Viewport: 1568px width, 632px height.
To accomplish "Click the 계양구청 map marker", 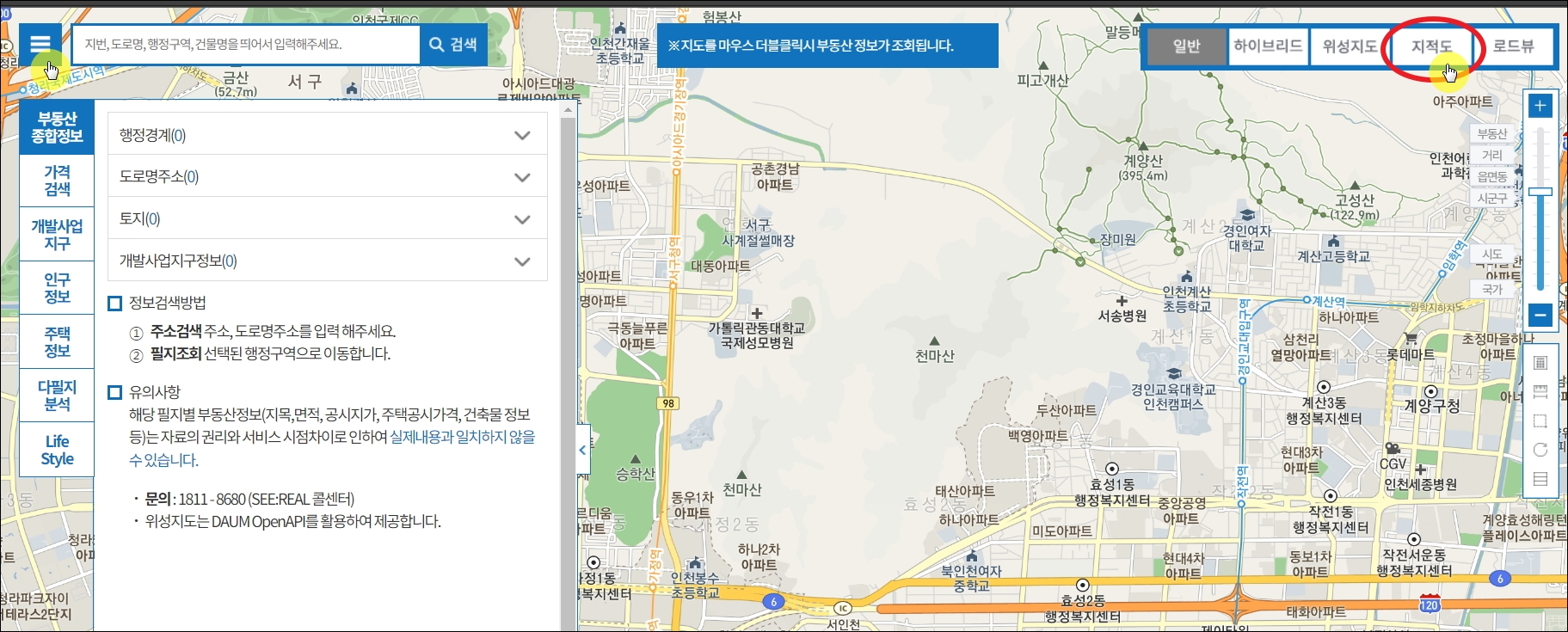I will point(1431,392).
